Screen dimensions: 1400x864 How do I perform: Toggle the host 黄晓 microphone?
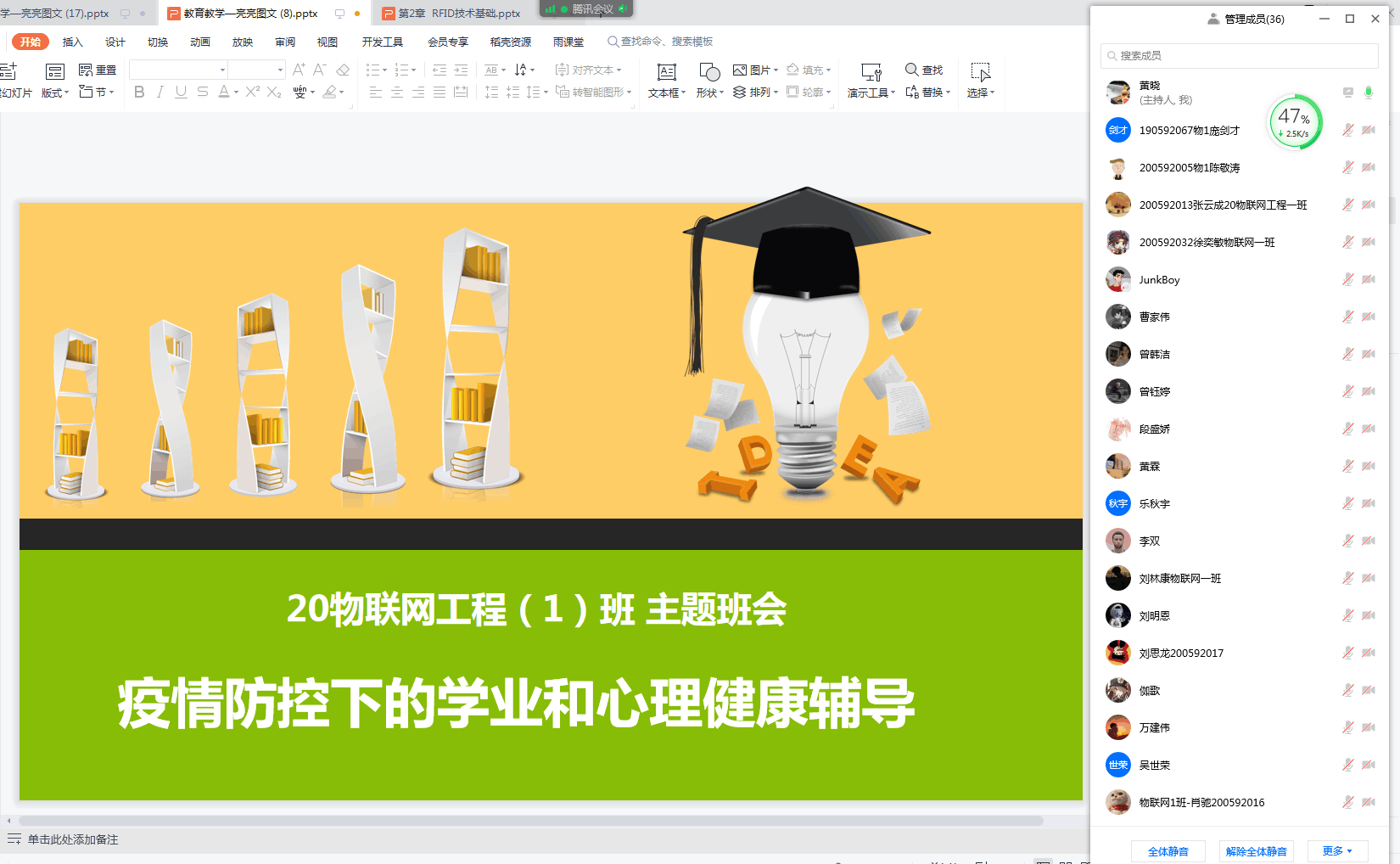[x=1369, y=93]
